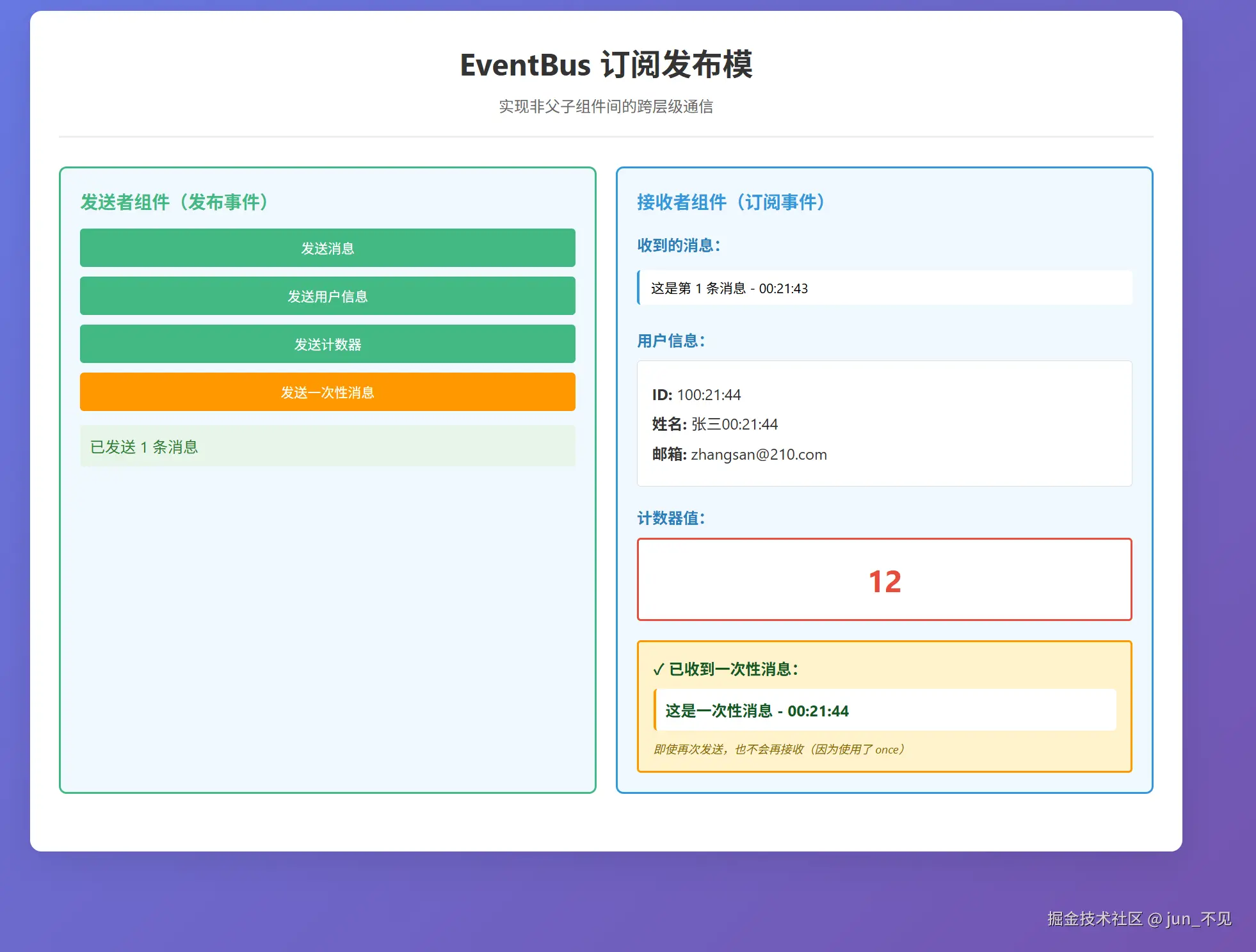Image resolution: width=1256 pixels, height=952 pixels.
Task: Click the 发送消息 green button
Action: click(327, 248)
